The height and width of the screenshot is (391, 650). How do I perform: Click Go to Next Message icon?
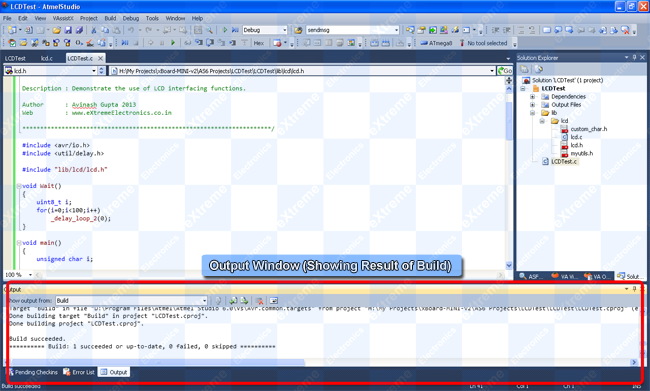[x=244, y=301]
